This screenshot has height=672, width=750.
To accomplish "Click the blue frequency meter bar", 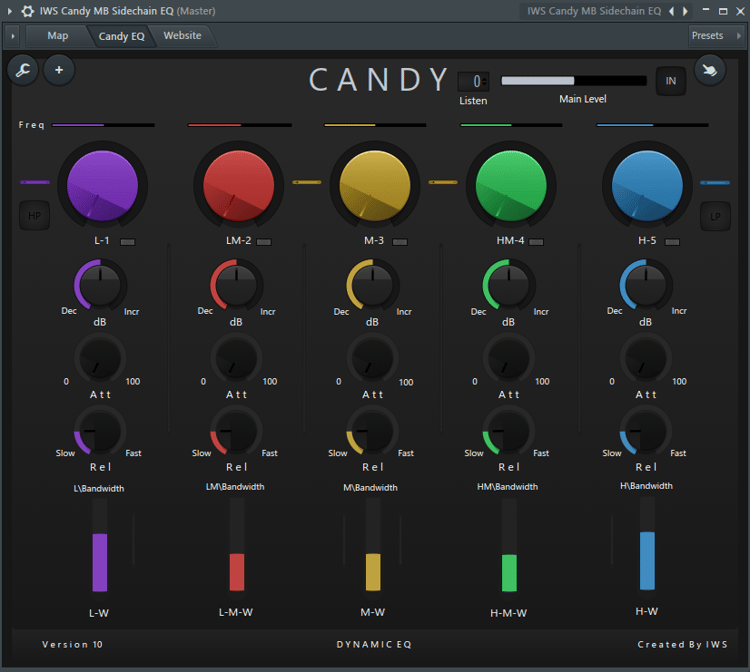I will [x=652, y=125].
